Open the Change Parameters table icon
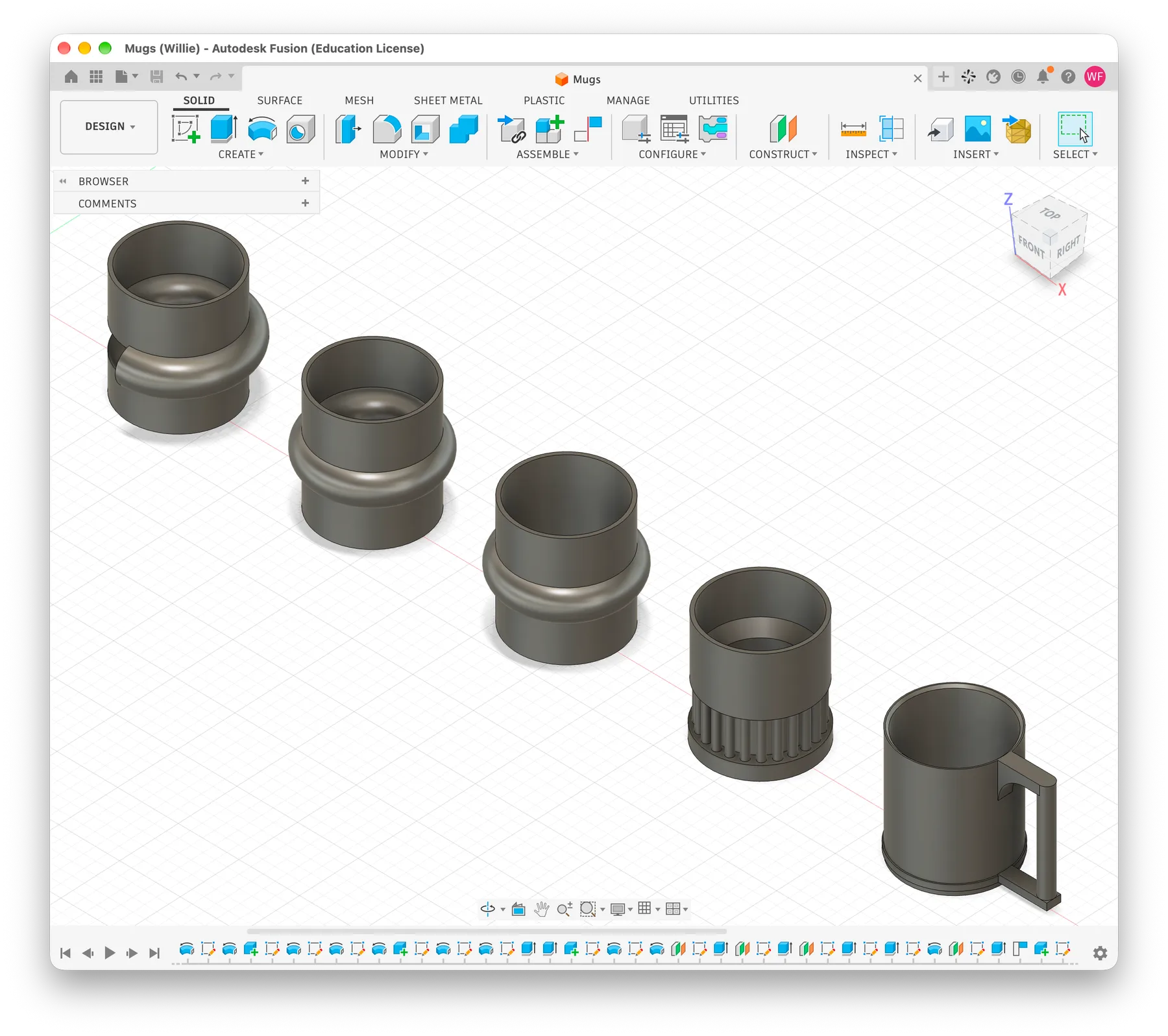1168x1036 pixels. pos(674,128)
